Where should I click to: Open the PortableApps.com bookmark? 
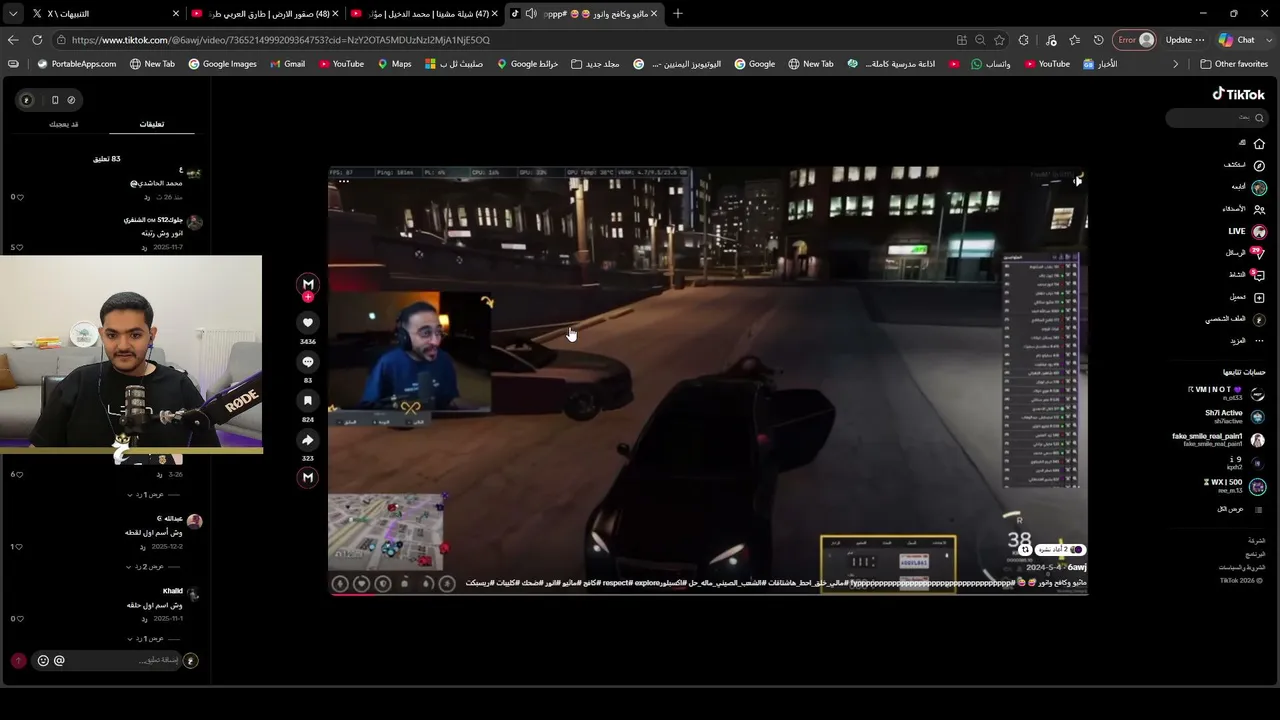(76, 64)
